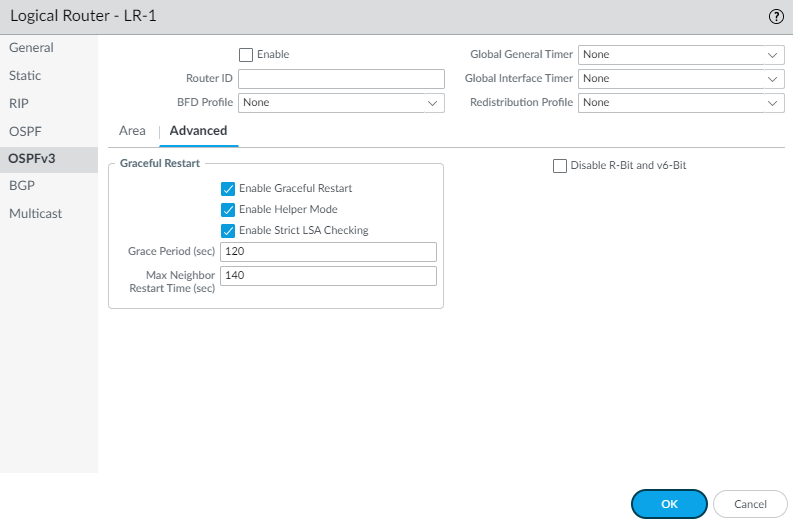Cancel the Logical Router dialog

point(750,505)
